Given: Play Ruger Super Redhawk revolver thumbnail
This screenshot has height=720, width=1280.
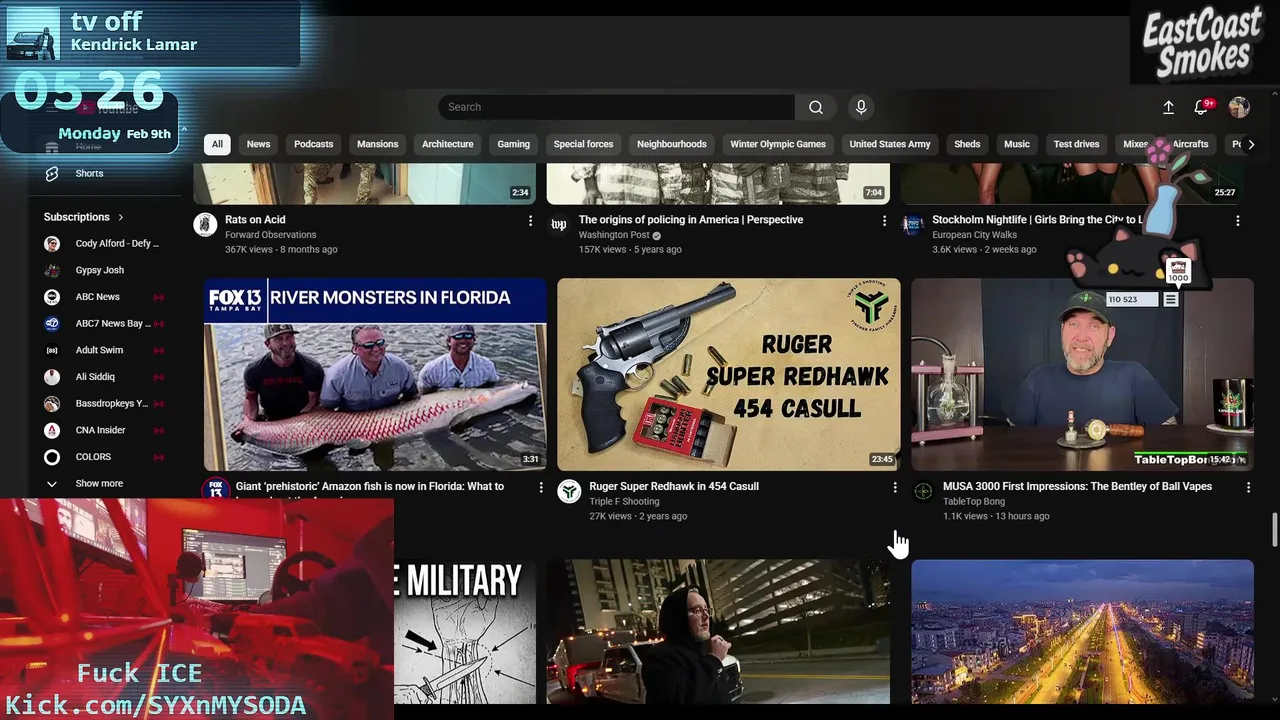Looking at the screenshot, I should click(x=729, y=374).
